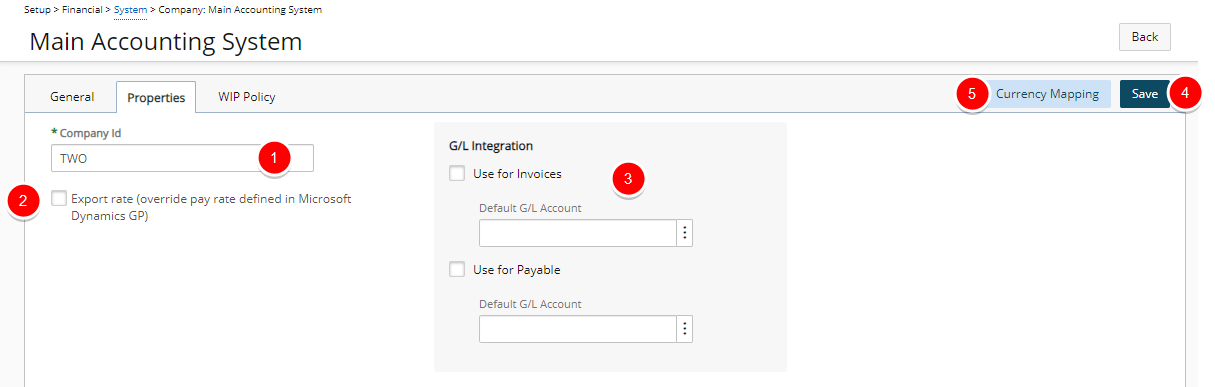Click the Payable Default G/L Account field
This screenshot has height=387, width=1215.
pyautogui.click(x=578, y=329)
